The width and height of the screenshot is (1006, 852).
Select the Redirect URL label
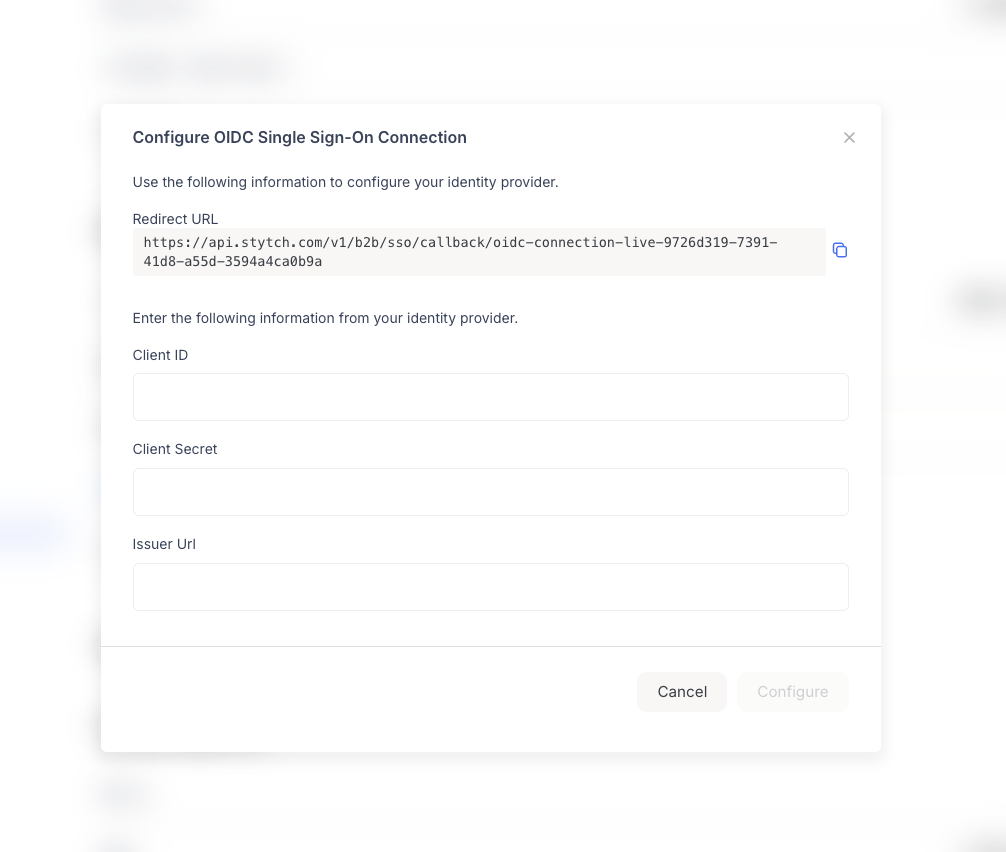[x=175, y=219]
